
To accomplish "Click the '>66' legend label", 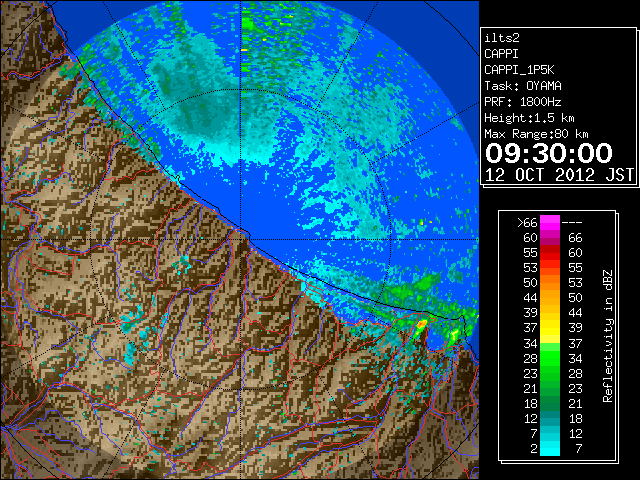I will click(x=527, y=223).
